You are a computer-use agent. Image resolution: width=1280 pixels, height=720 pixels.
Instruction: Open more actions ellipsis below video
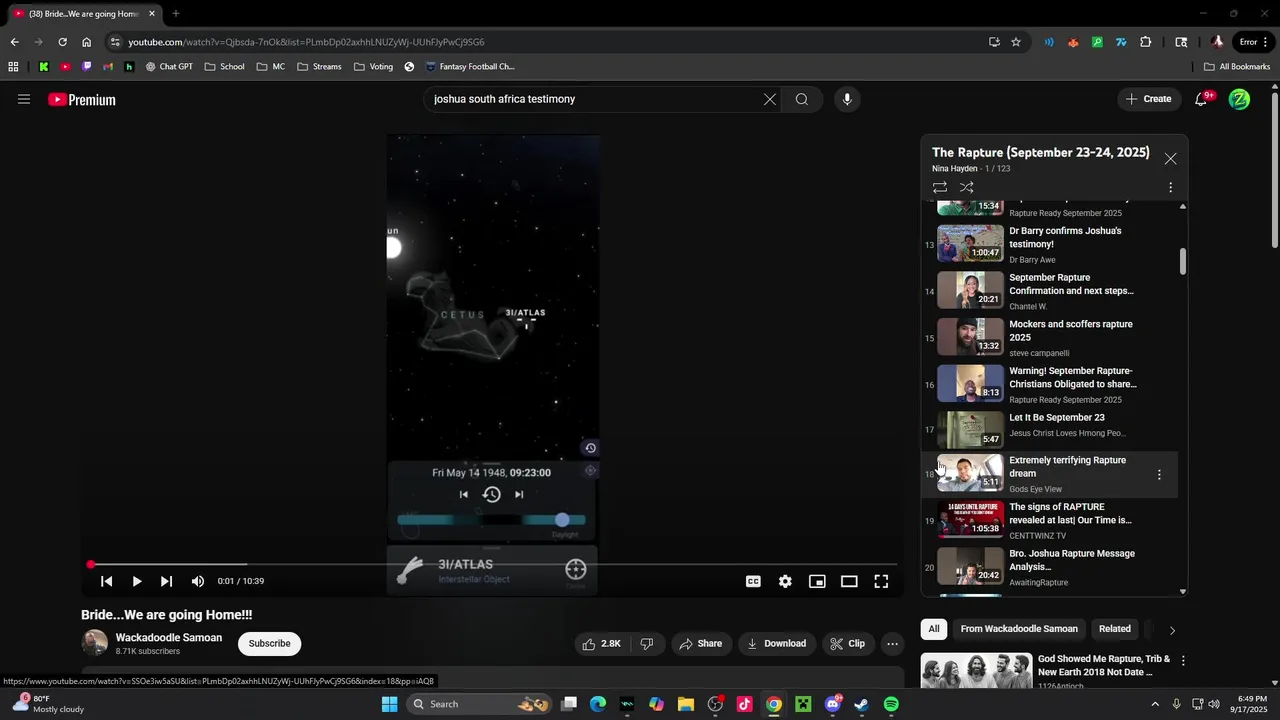pos(893,643)
